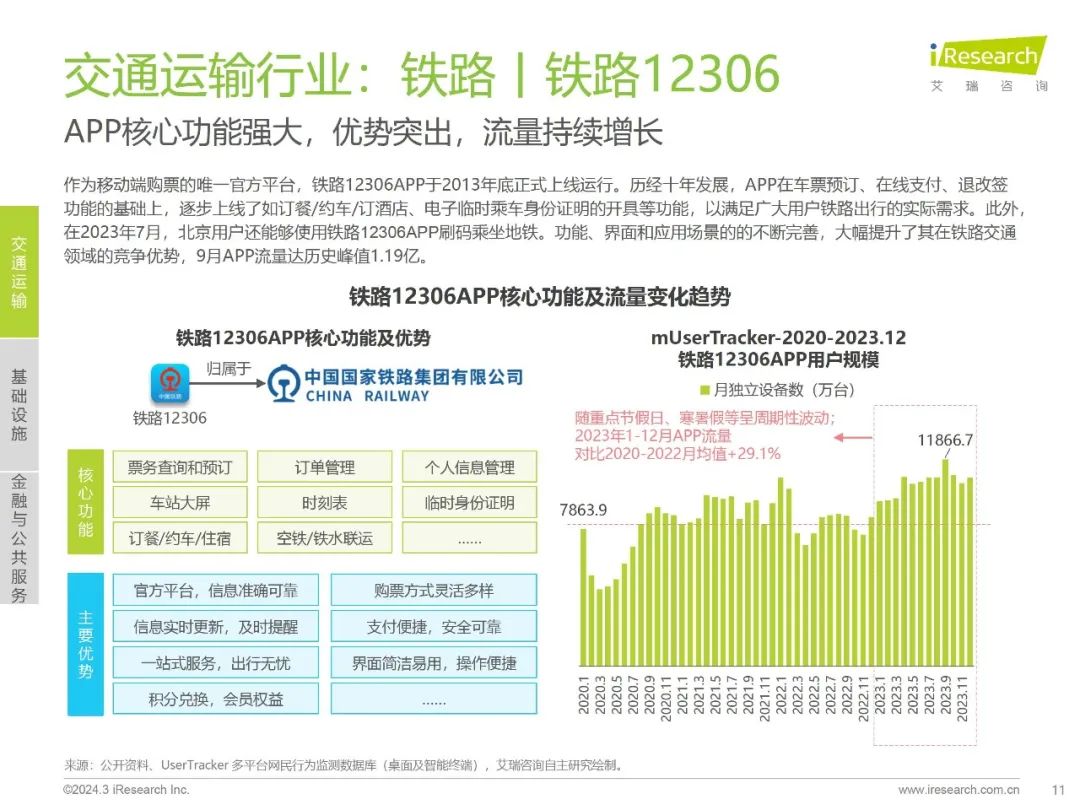Click the 个人信息管理 box
Screen dimensions: 1080x810
point(470,467)
